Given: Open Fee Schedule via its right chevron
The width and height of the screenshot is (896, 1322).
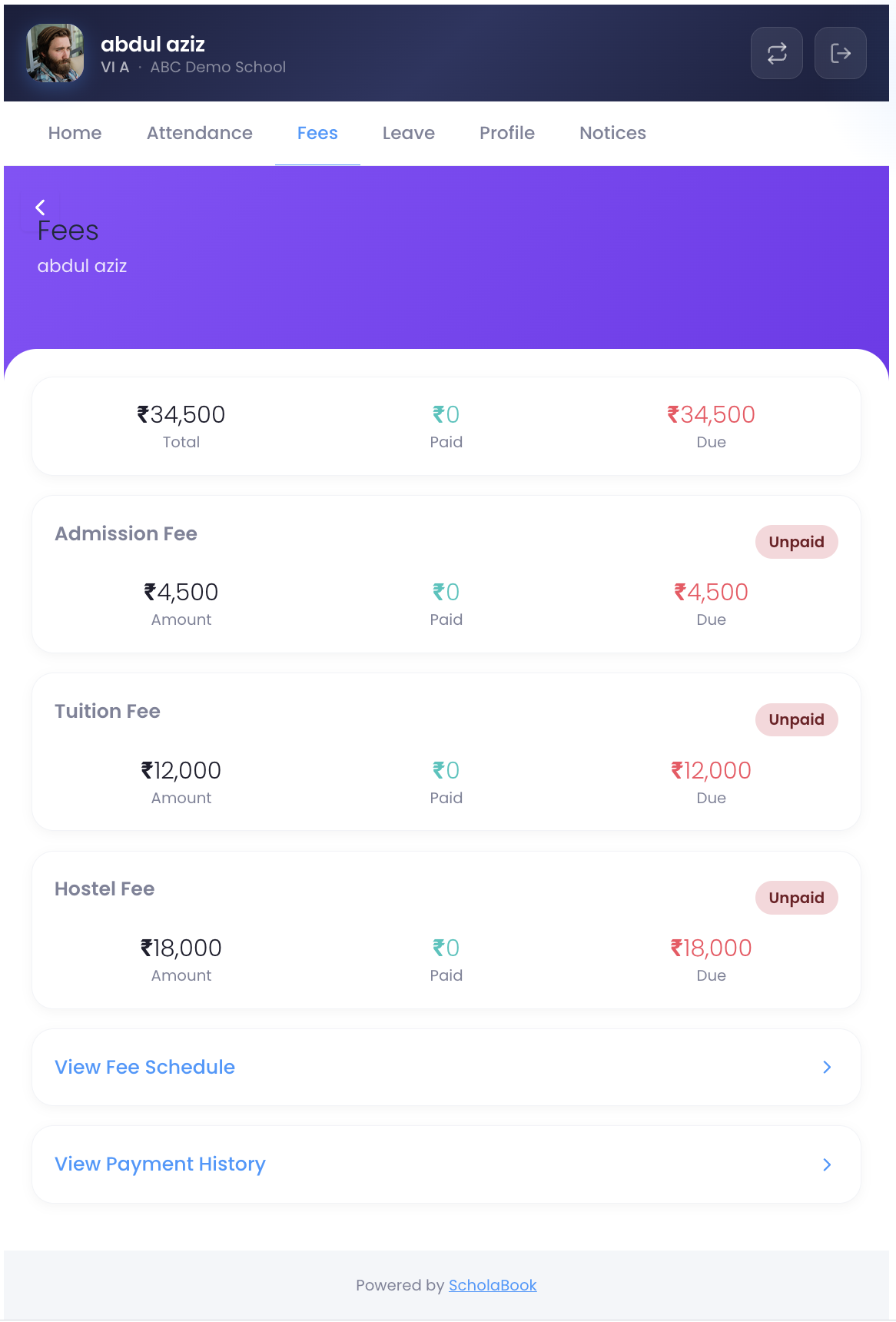Looking at the screenshot, I should pyautogui.click(x=827, y=1067).
